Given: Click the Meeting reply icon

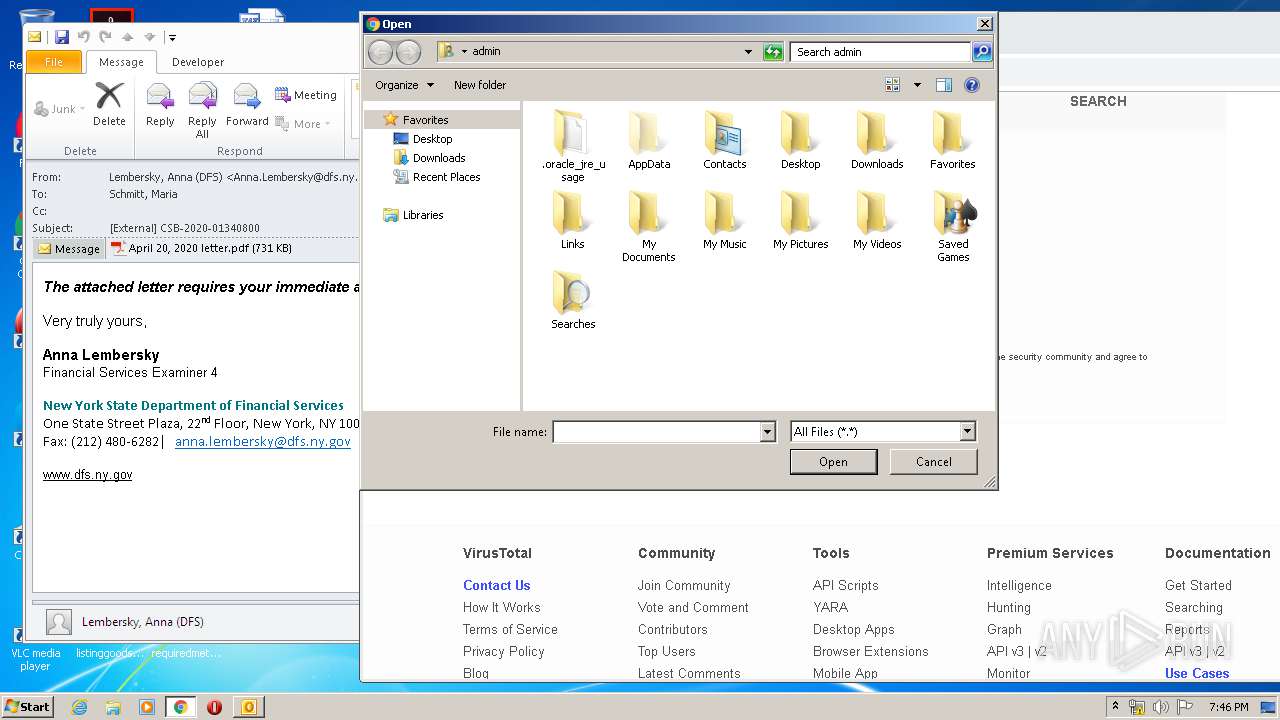Looking at the screenshot, I should [x=305, y=95].
